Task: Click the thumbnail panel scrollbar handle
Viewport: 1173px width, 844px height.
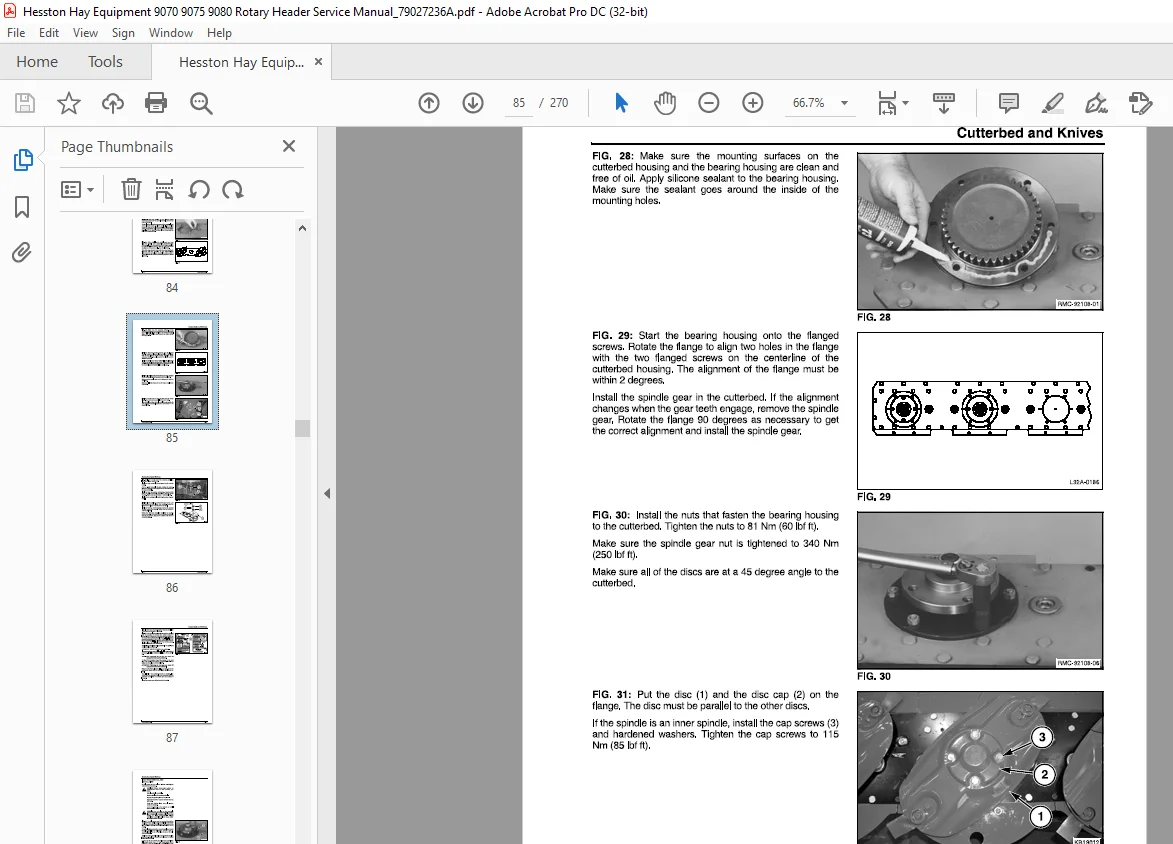Action: click(x=302, y=428)
